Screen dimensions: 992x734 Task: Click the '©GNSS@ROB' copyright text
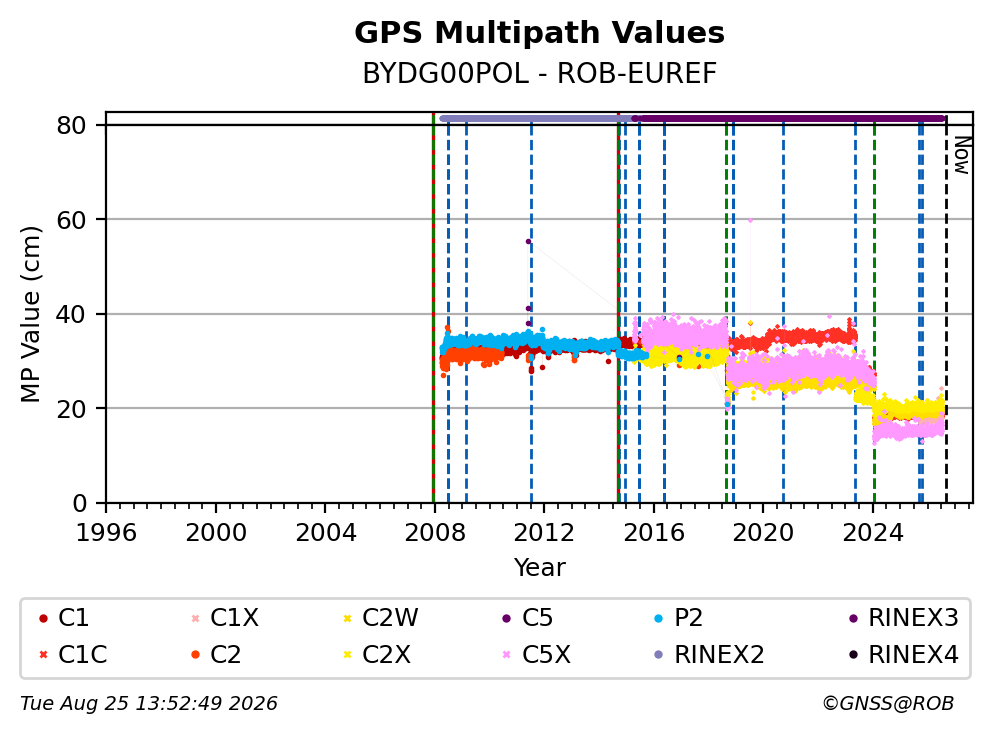[x=888, y=704]
